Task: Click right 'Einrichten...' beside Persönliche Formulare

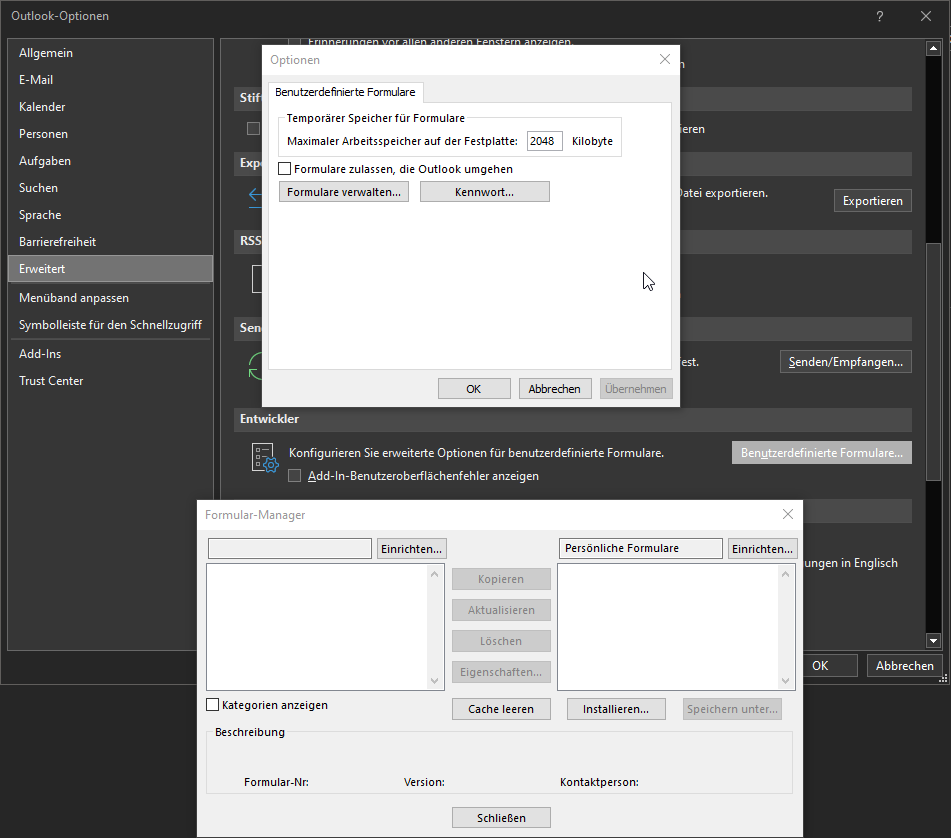Action: click(762, 548)
